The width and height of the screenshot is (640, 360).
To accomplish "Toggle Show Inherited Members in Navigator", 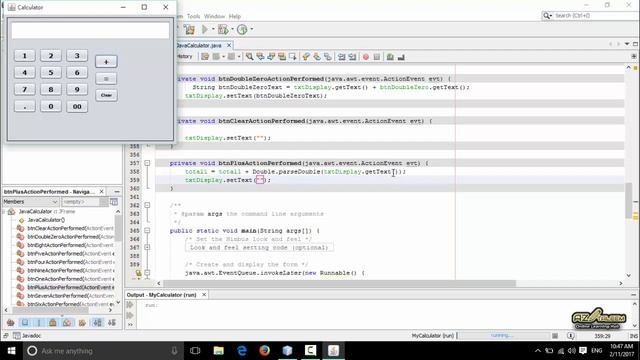I will [x=11, y=323].
